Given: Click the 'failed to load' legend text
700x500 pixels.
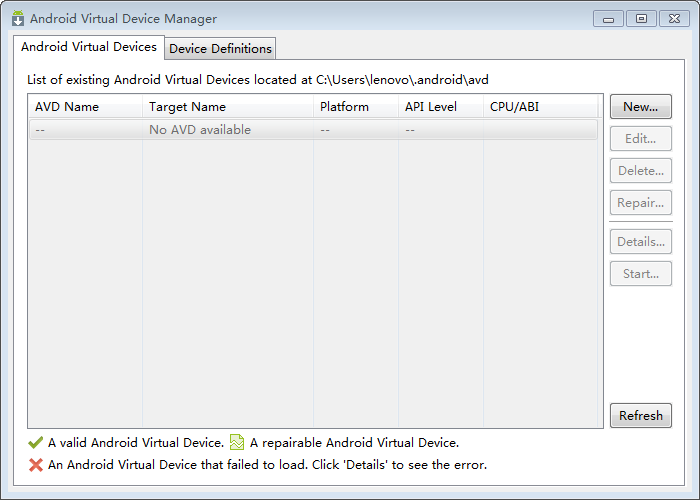Looking at the screenshot, I should [267, 465].
